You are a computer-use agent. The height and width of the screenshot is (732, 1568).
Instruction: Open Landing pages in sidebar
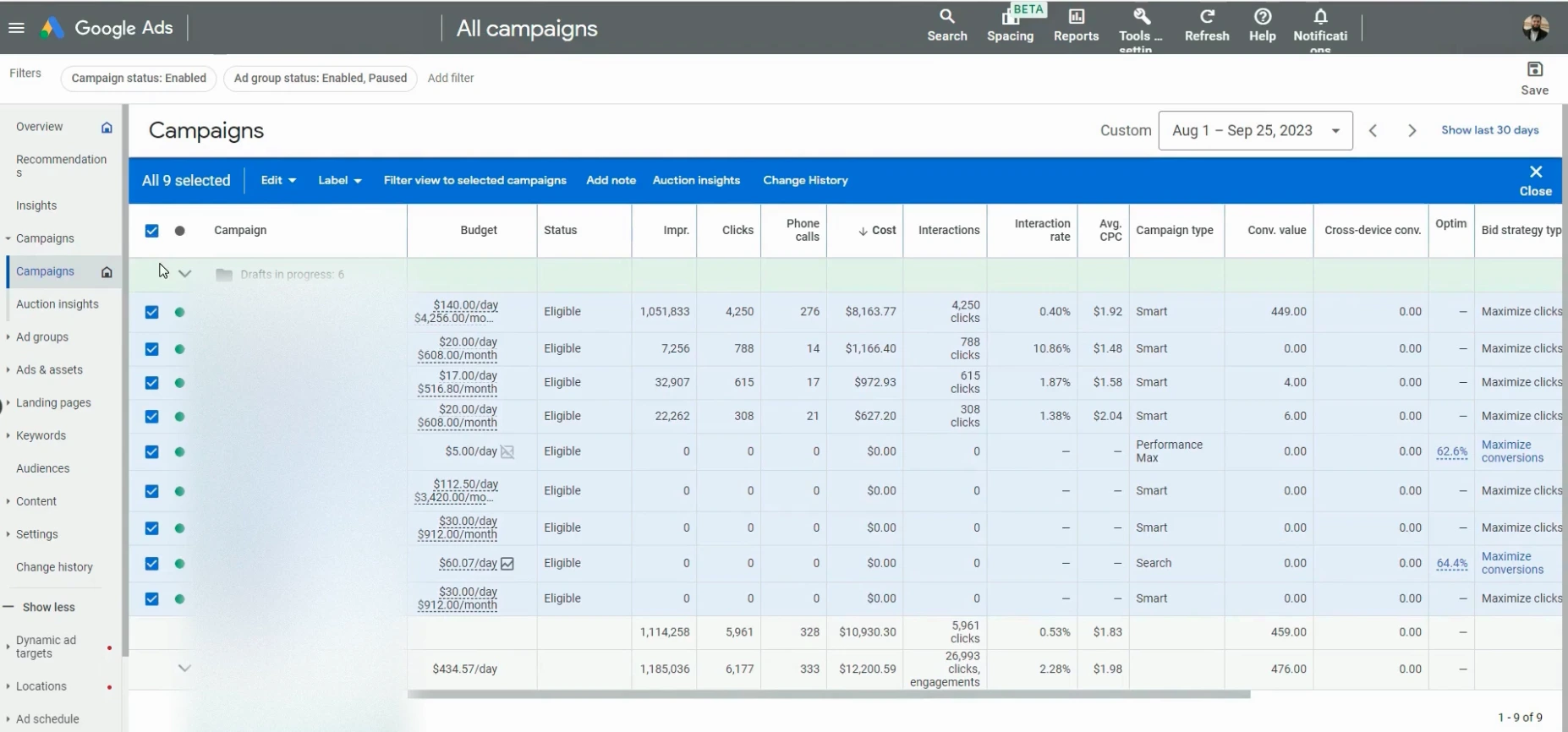tap(53, 403)
